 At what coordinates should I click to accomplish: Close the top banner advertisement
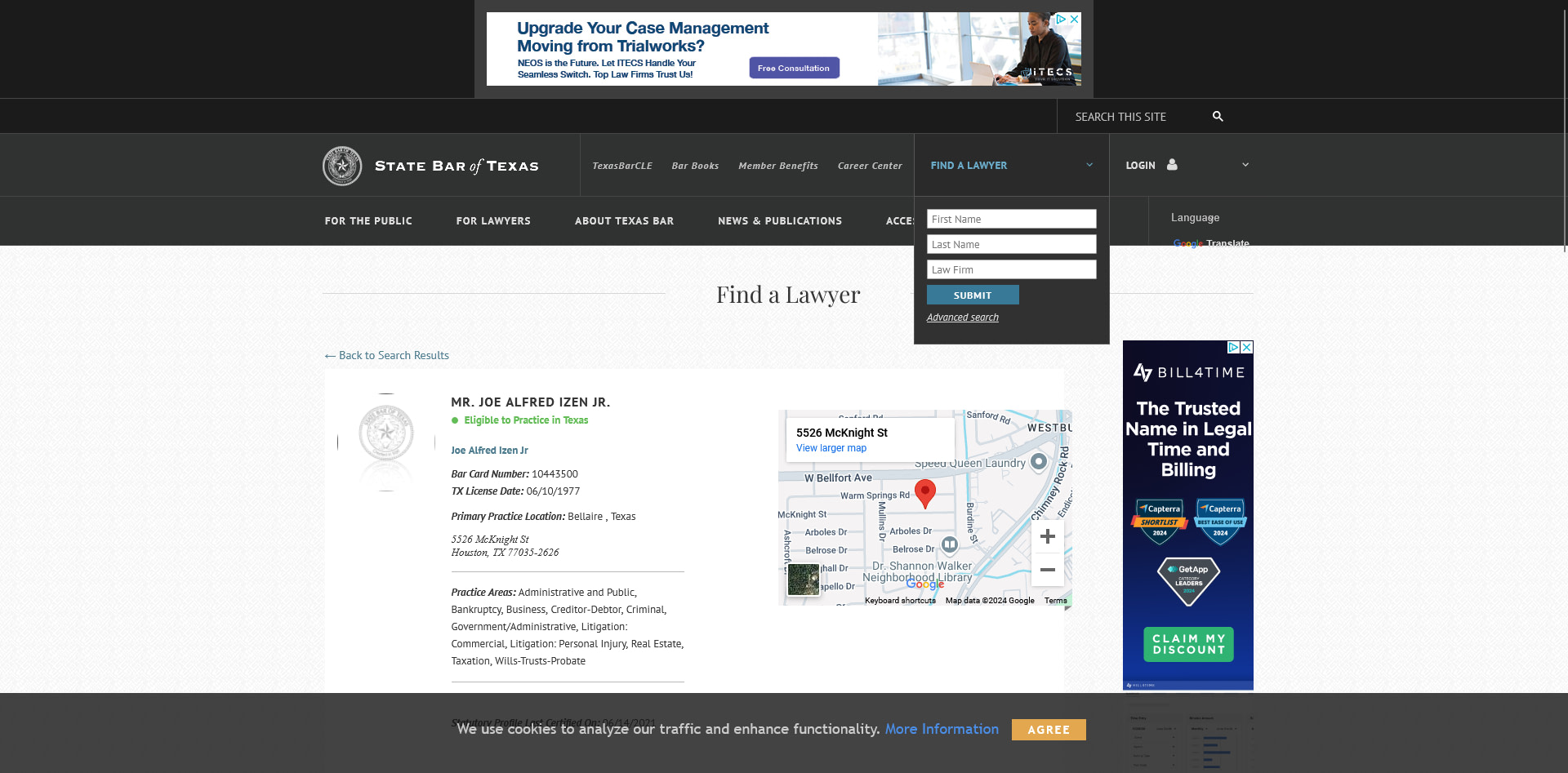click(1075, 19)
